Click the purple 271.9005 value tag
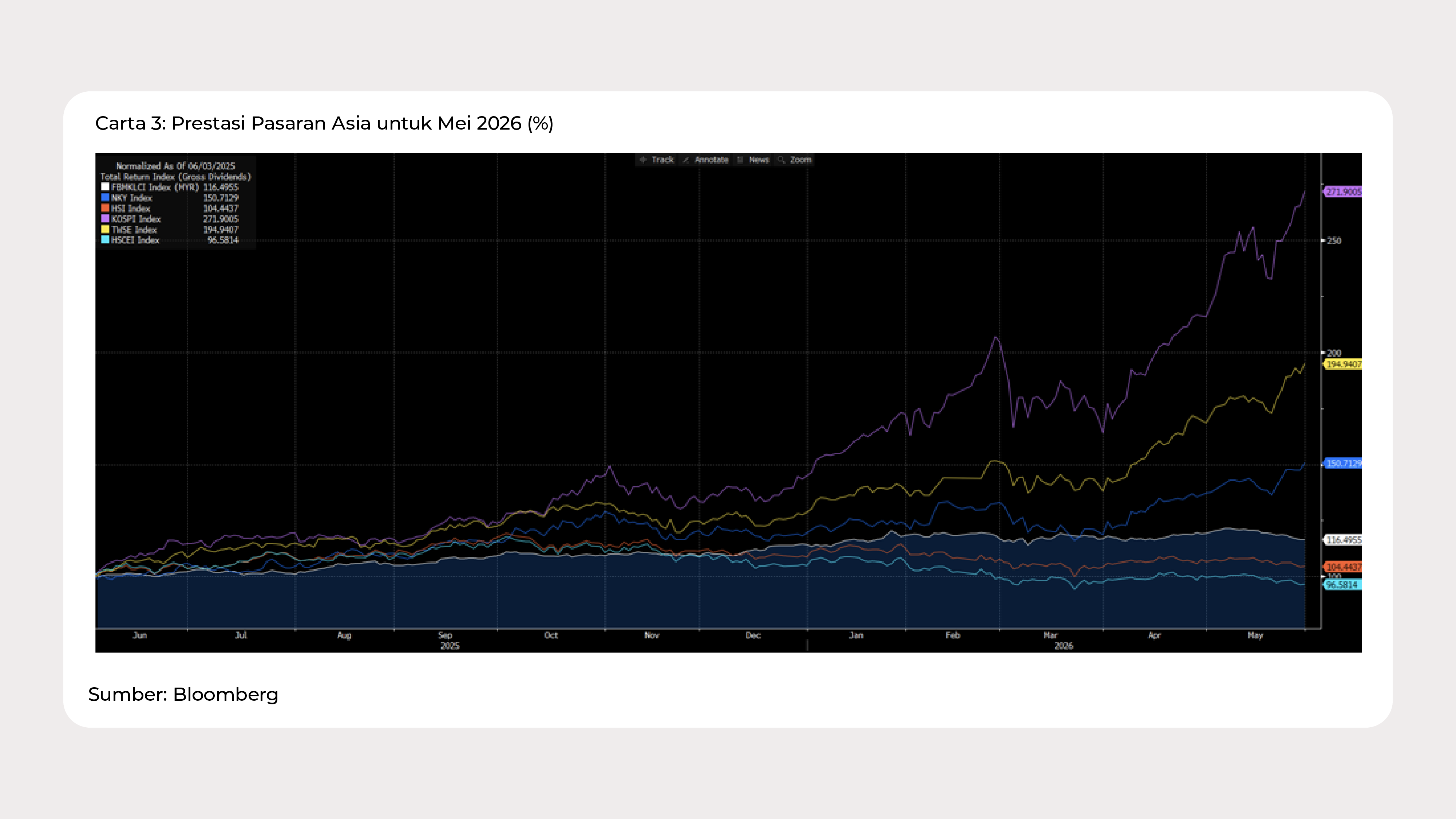 click(1343, 191)
